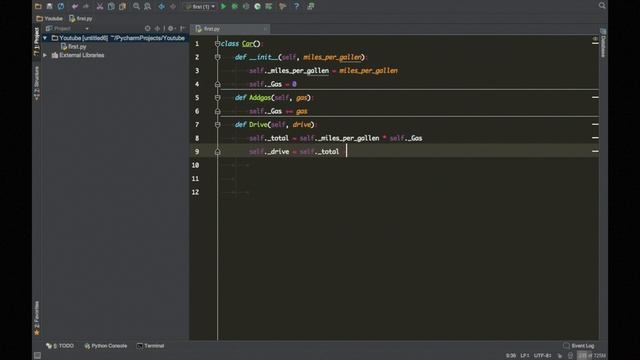Click the green circular profile icon
This screenshot has width=640, height=360.
point(257,6)
